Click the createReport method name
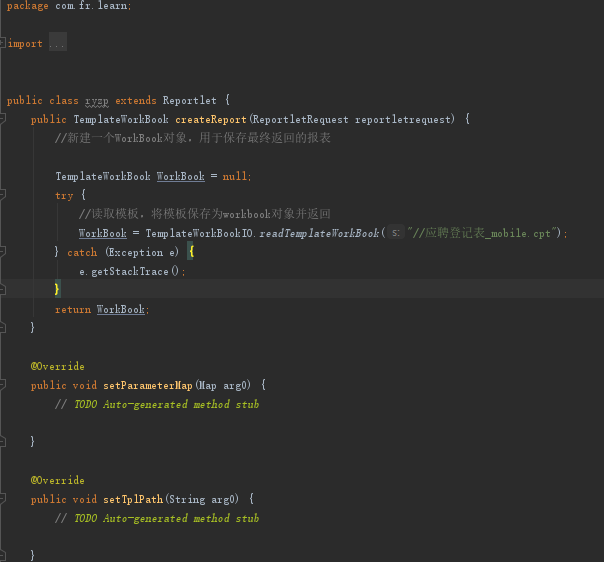 (211, 119)
